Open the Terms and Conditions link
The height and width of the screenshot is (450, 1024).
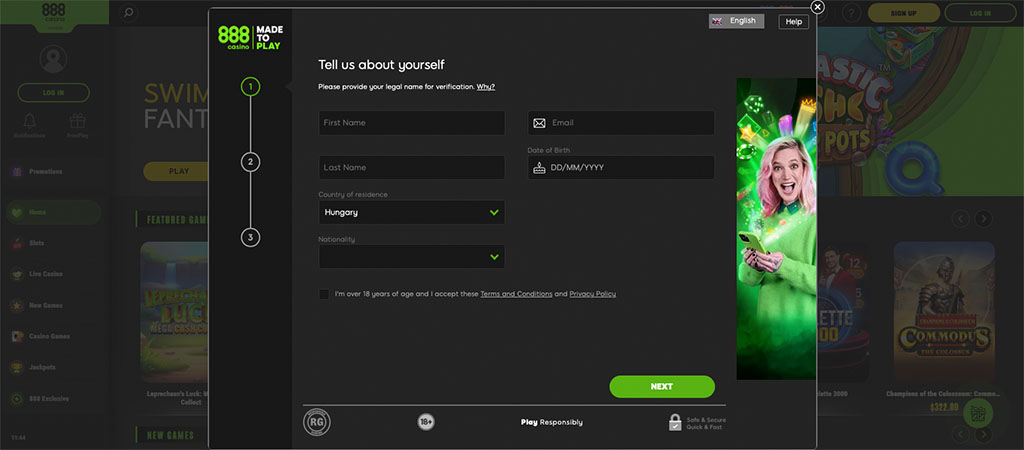pyautogui.click(x=516, y=294)
